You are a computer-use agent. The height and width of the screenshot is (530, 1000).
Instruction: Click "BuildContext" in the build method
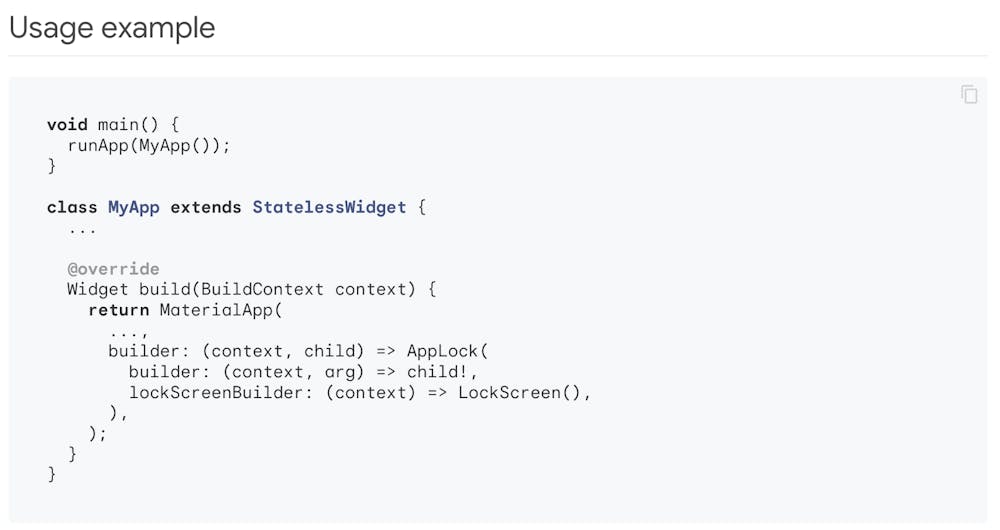pos(262,289)
